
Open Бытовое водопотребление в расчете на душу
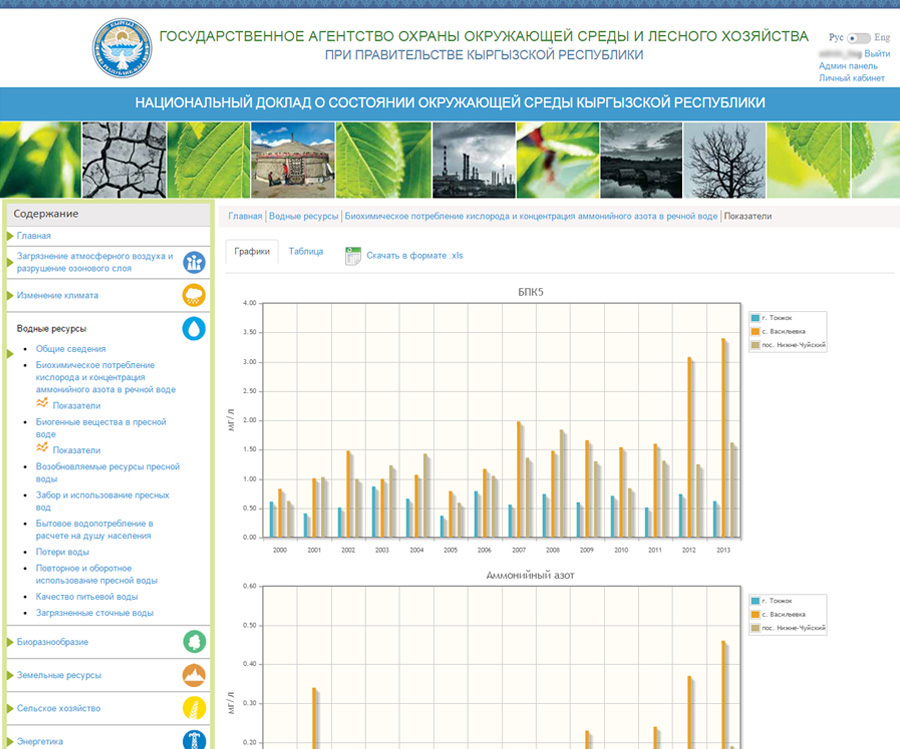(x=95, y=530)
